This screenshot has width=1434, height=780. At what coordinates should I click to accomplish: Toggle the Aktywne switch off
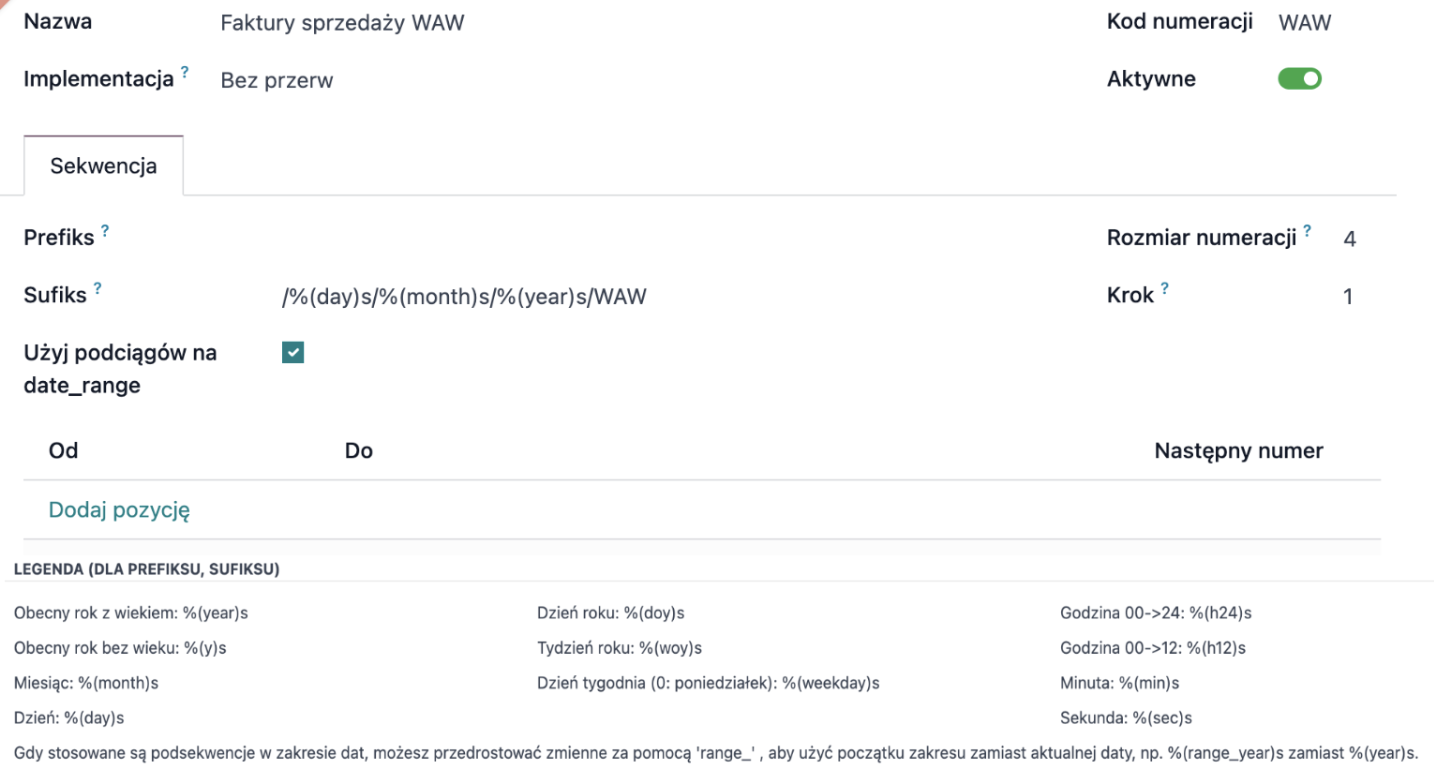[x=1300, y=80]
